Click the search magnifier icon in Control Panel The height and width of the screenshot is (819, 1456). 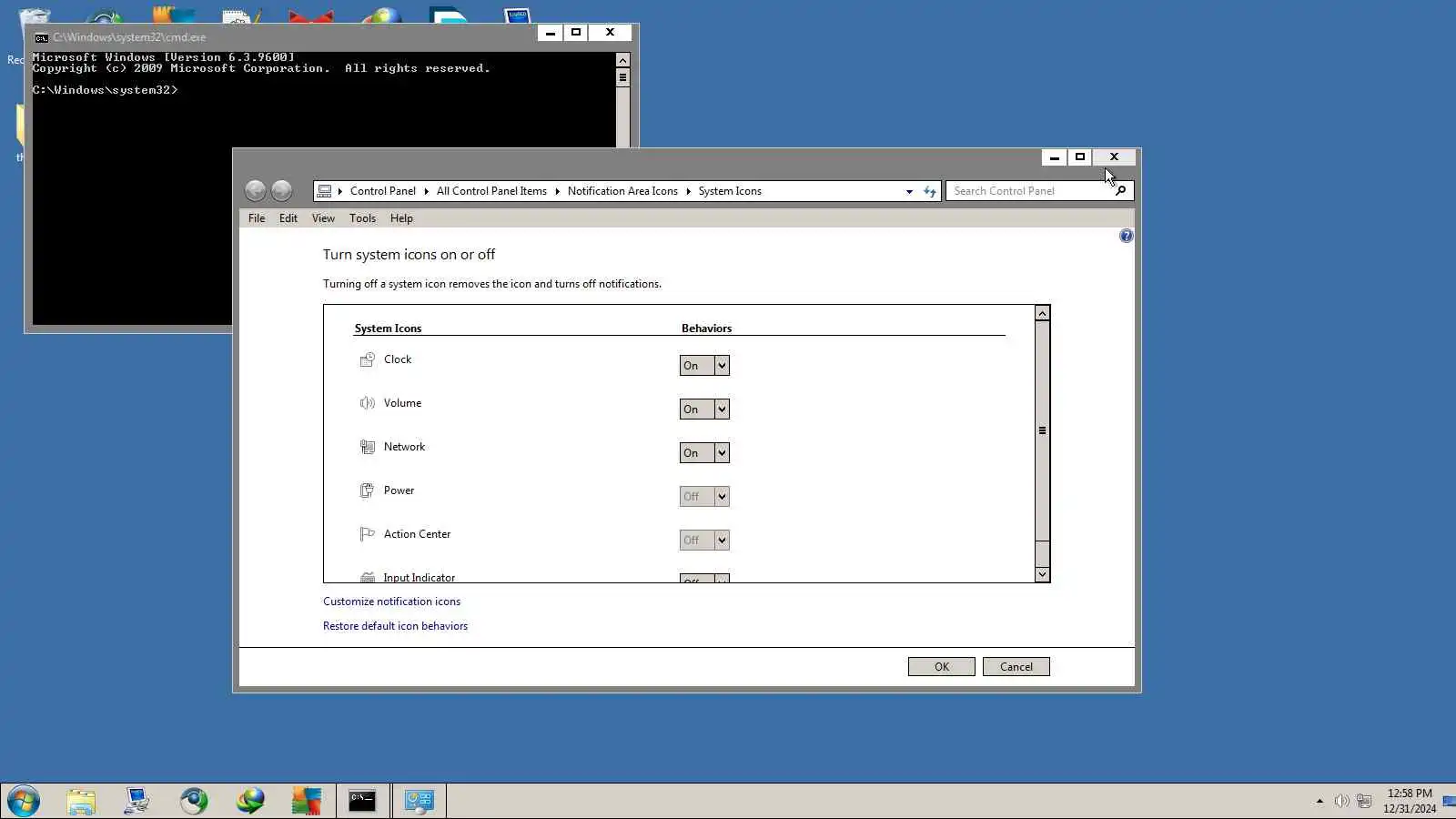(1120, 190)
